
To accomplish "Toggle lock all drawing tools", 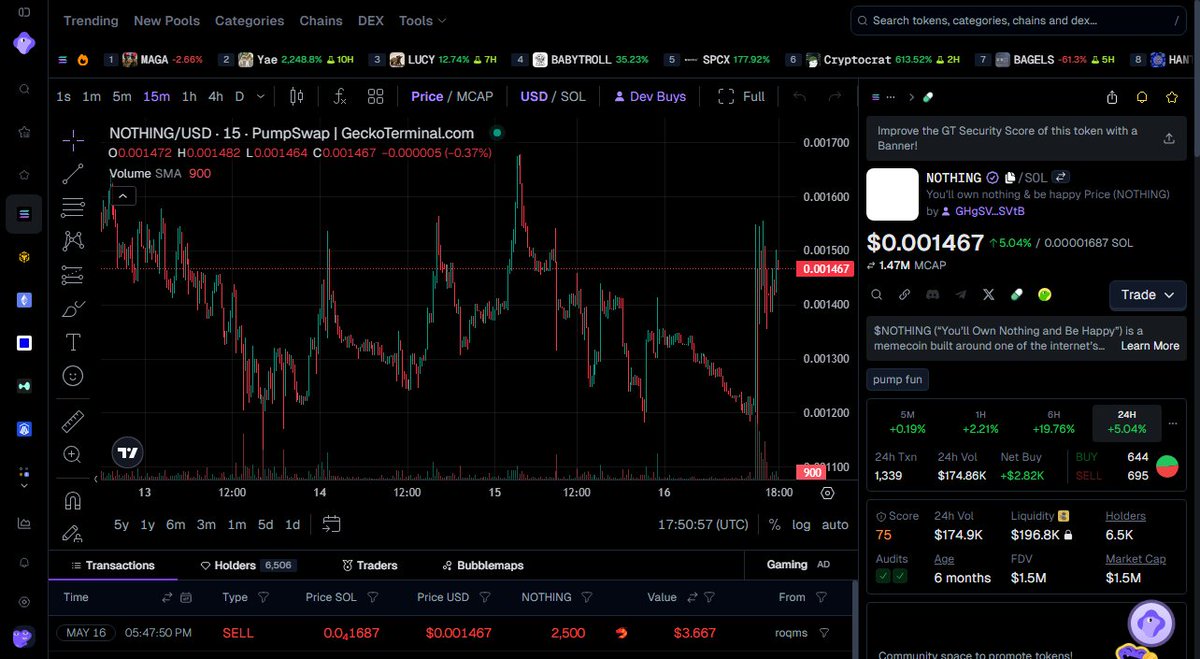I will tap(73, 534).
